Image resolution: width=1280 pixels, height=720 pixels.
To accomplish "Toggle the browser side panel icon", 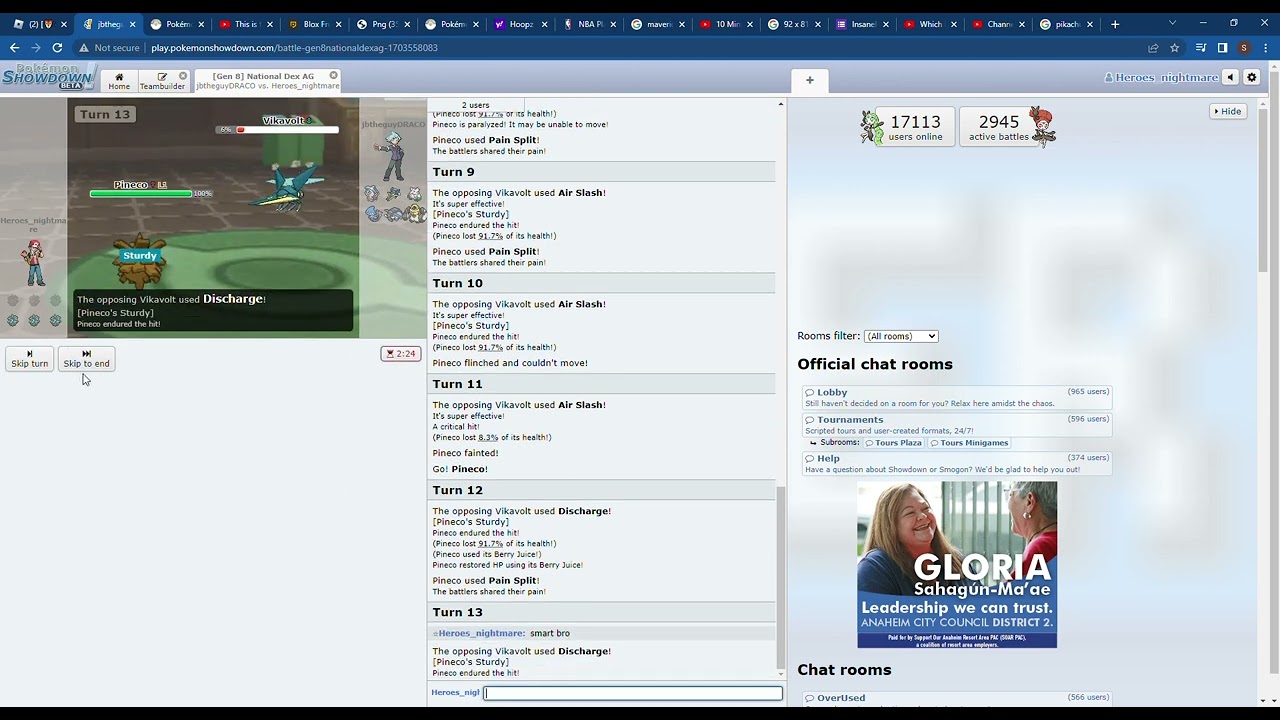I will pos(1222,48).
